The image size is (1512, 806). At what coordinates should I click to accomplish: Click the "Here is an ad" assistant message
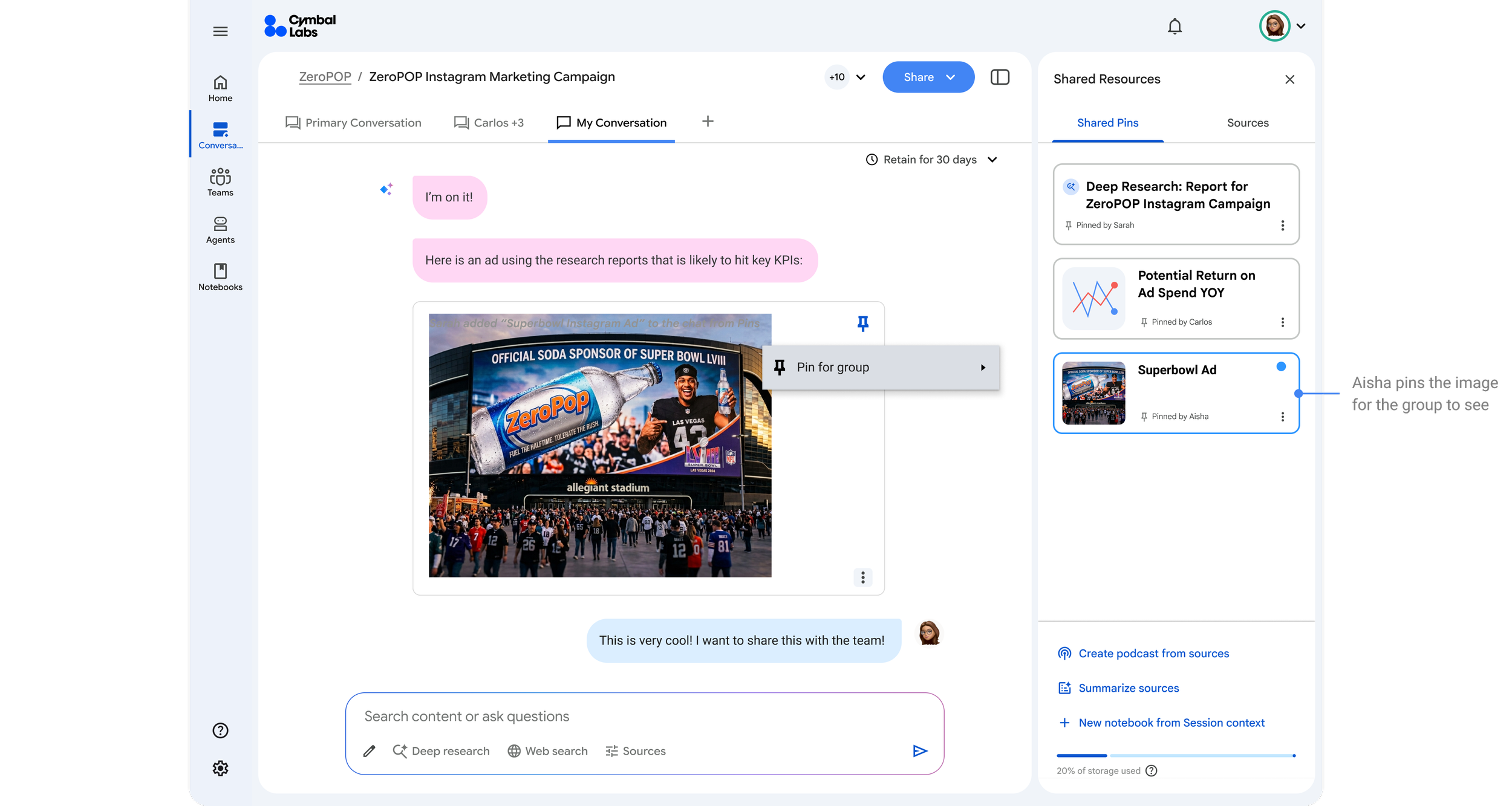click(x=615, y=261)
